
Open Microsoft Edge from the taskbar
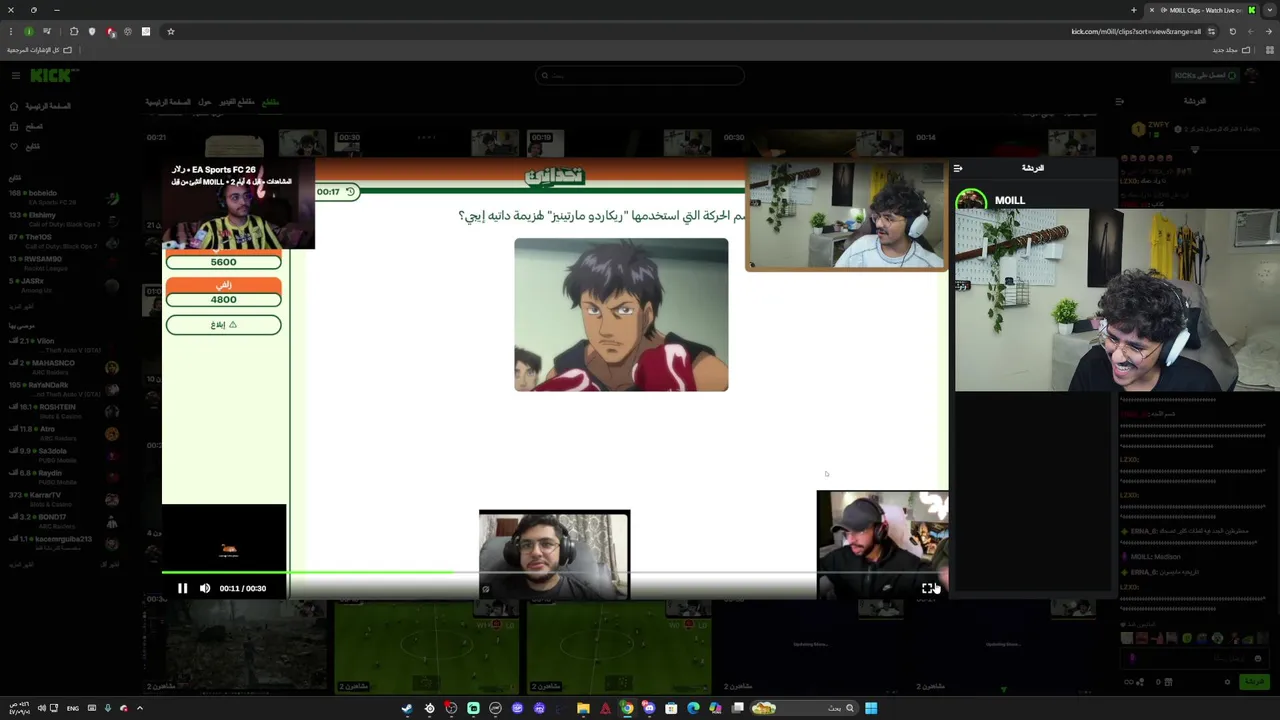pyautogui.click(x=693, y=708)
